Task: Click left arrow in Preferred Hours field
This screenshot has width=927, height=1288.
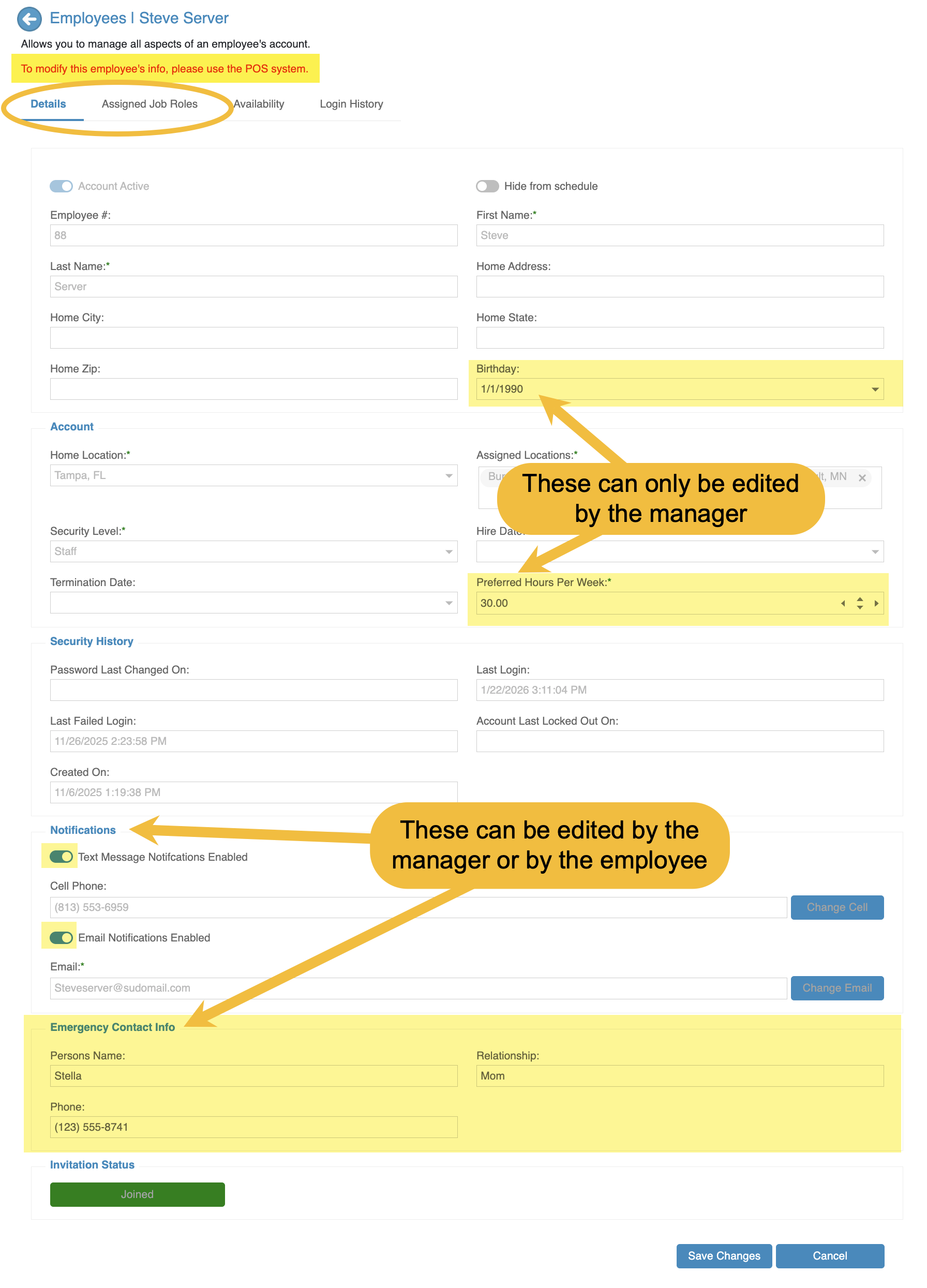Action: tap(843, 603)
